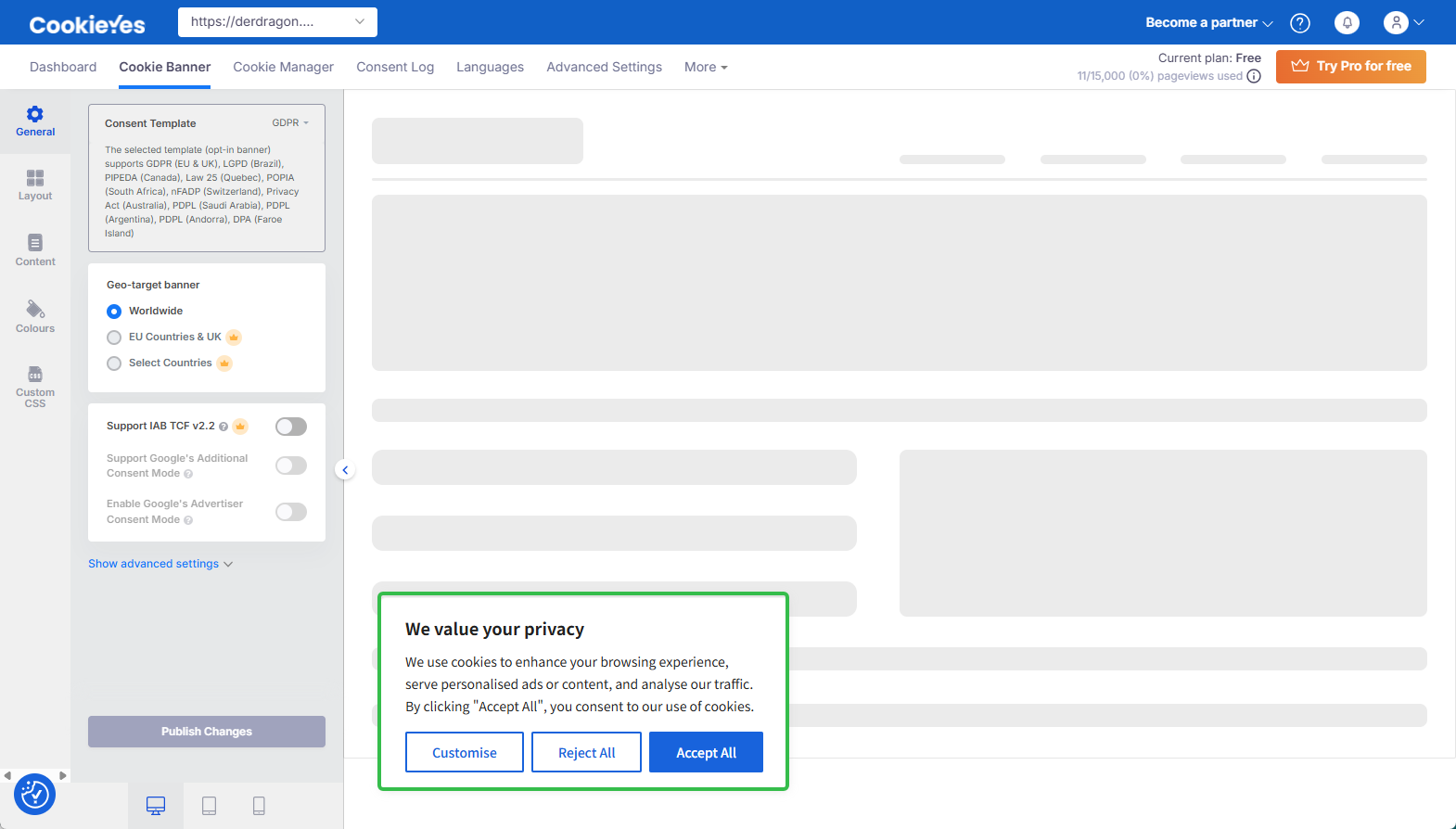Click the Try Pro for free button

pyautogui.click(x=1350, y=67)
